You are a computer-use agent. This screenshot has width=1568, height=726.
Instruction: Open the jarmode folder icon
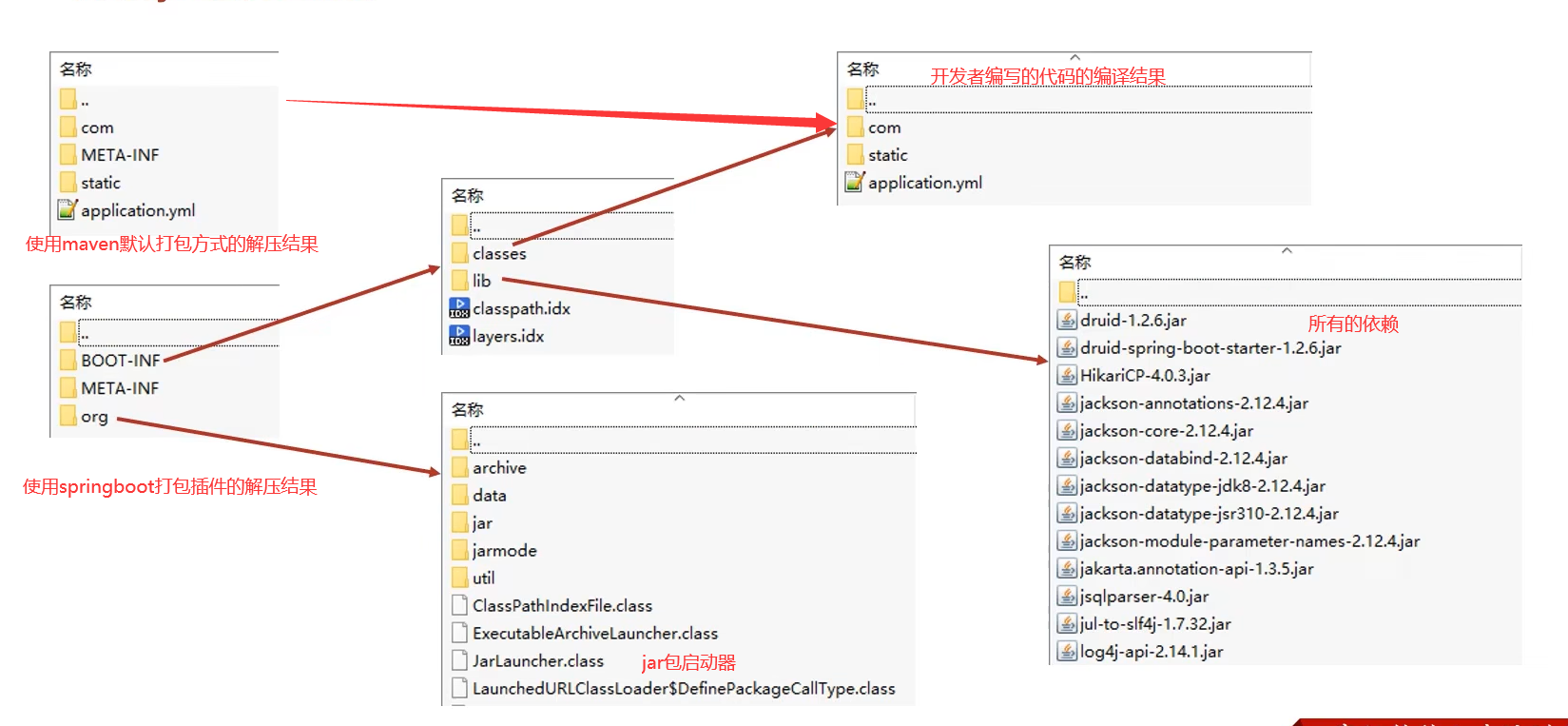point(459,551)
